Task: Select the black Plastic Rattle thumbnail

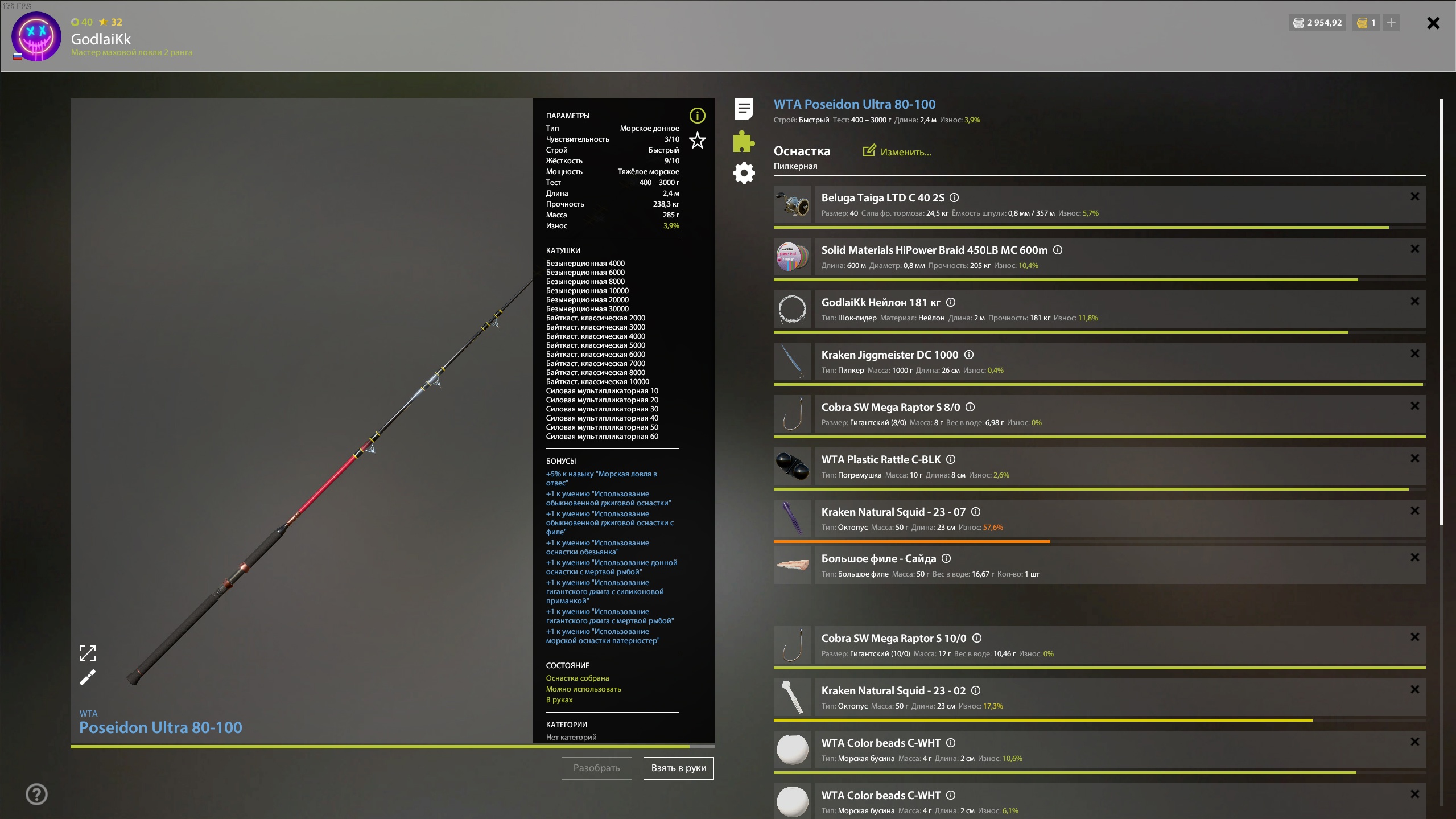Action: [x=792, y=466]
